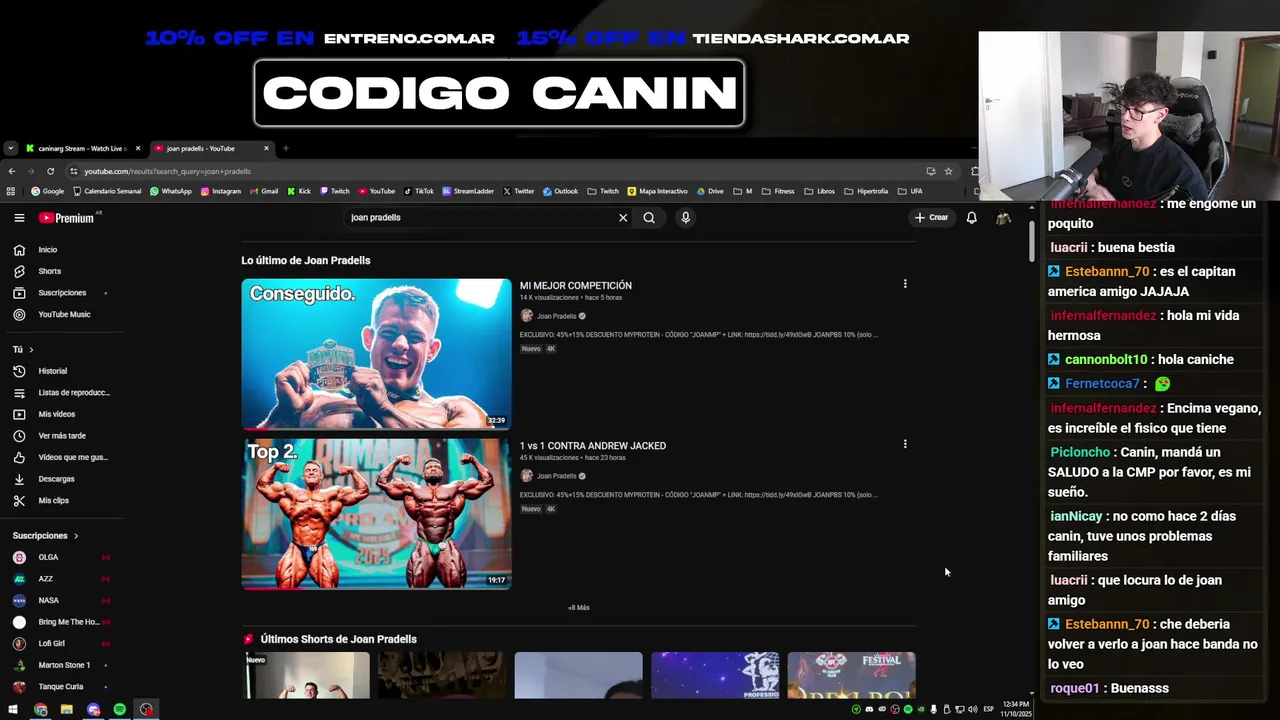Open Ver más tarde in the sidebar
The image size is (1280, 720).
(62, 436)
